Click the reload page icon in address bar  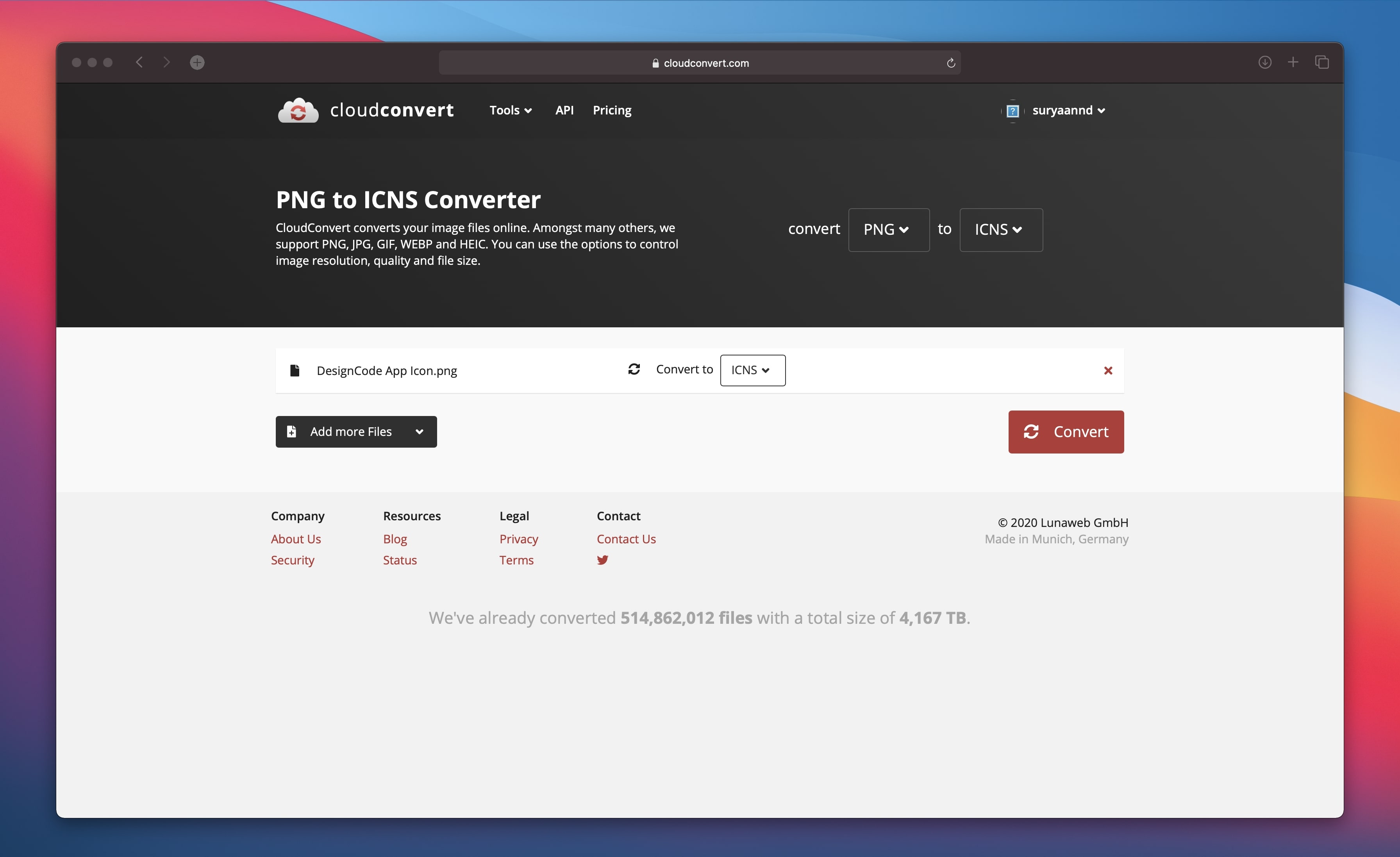[x=950, y=63]
